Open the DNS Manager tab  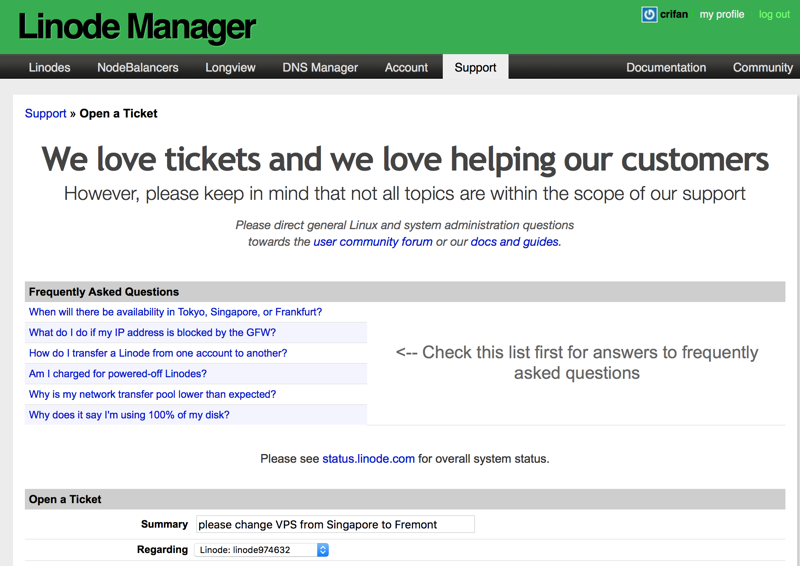coord(320,67)
